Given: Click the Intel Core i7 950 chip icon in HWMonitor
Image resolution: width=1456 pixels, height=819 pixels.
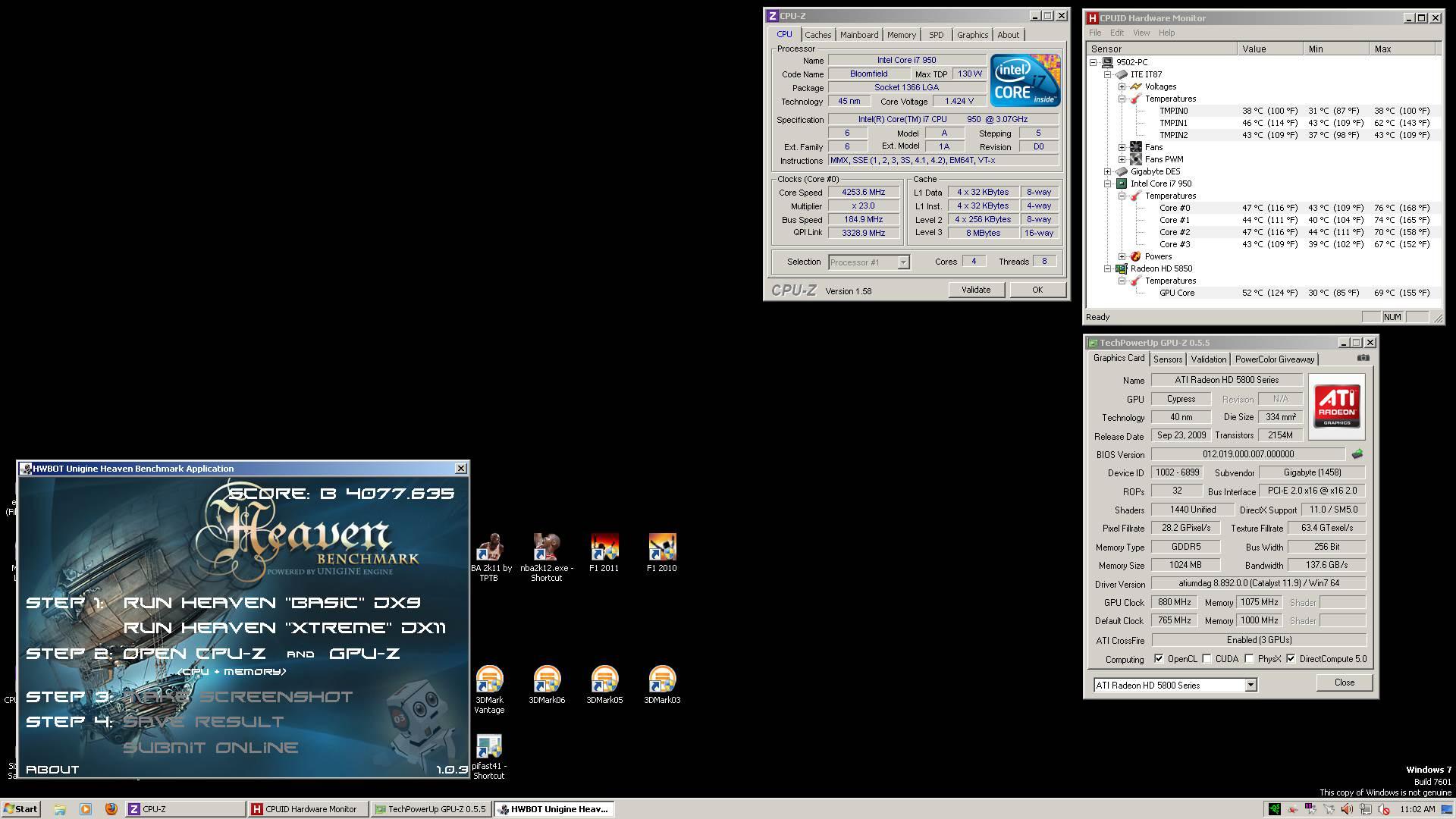Looking at the screenshot, I should coord(1122,184).
